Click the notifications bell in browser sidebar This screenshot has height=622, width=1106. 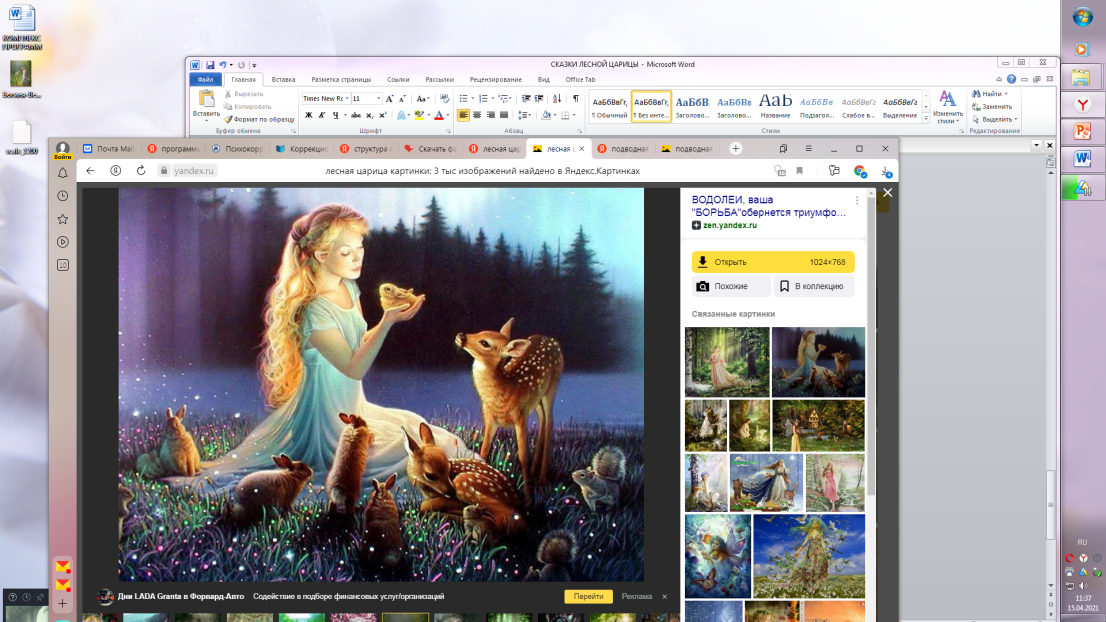pyautogui.click(x=63, y=173)
